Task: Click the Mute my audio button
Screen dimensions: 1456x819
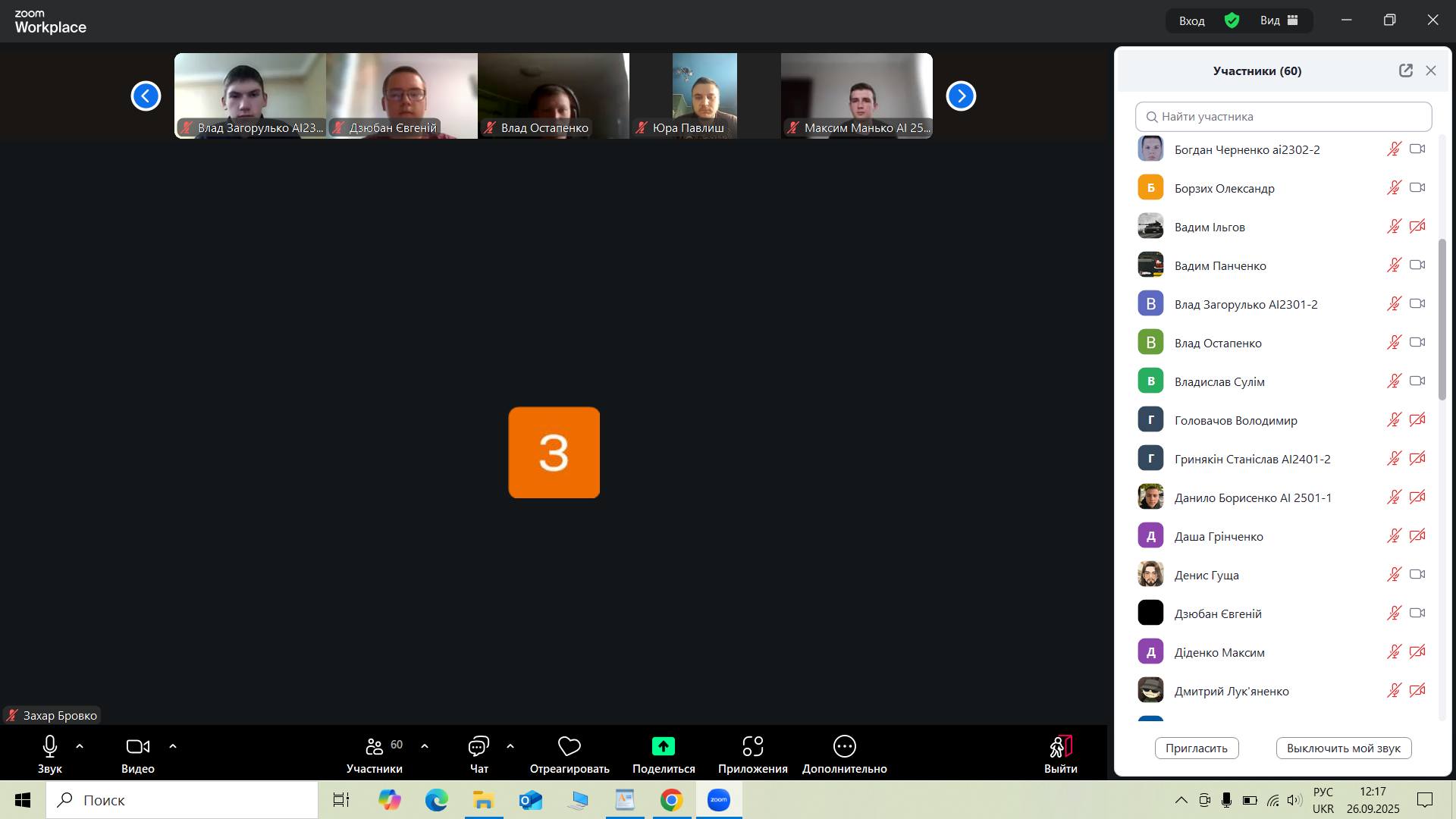Action: coord(1343,748)
